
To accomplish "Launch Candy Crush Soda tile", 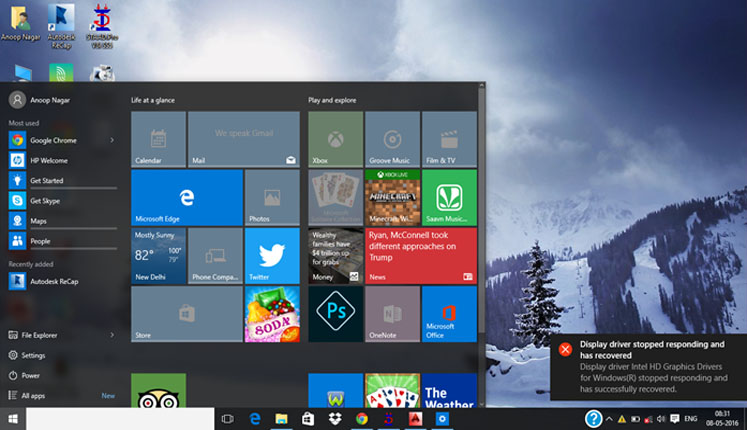I will 272,314.
